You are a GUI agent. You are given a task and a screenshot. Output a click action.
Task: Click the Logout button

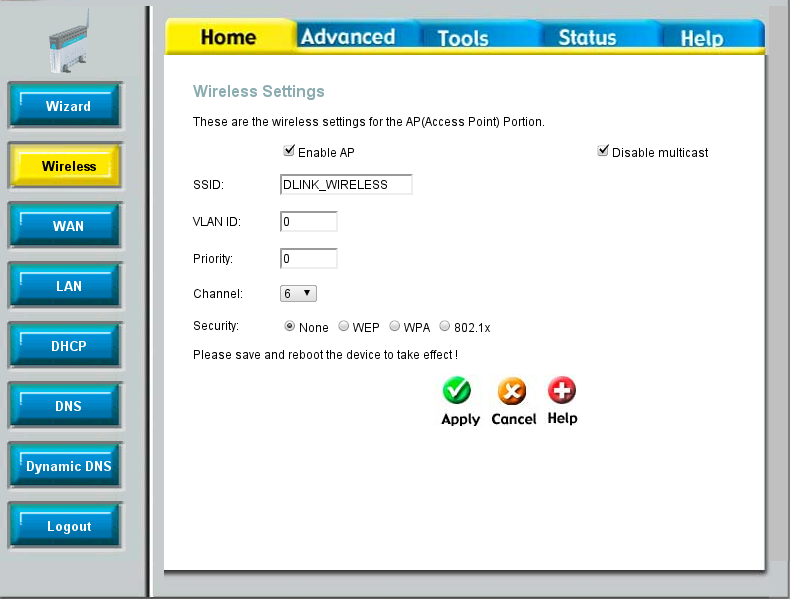tap(65, 525)
